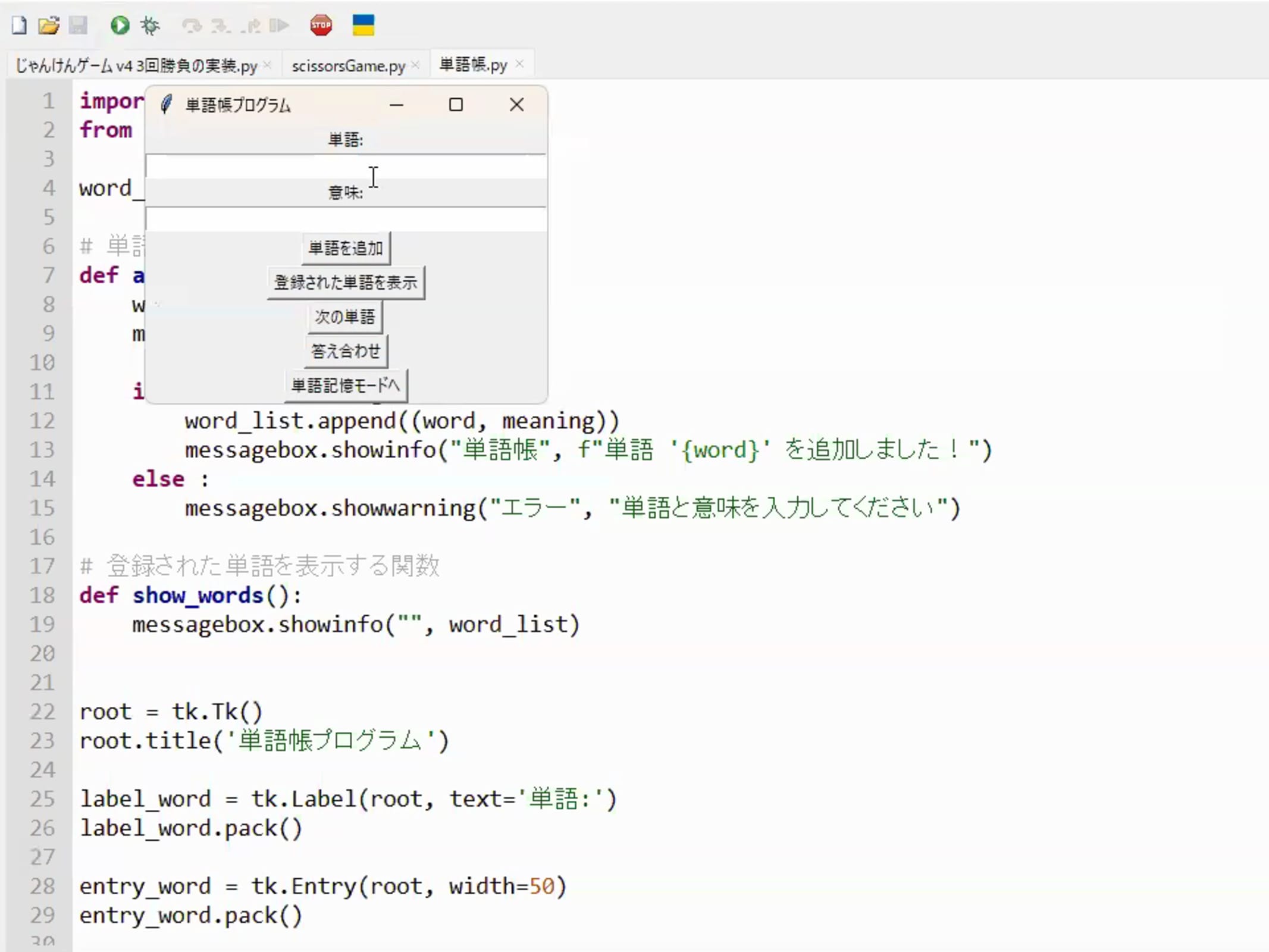Click the Resume debug icon

coord(279,26)
